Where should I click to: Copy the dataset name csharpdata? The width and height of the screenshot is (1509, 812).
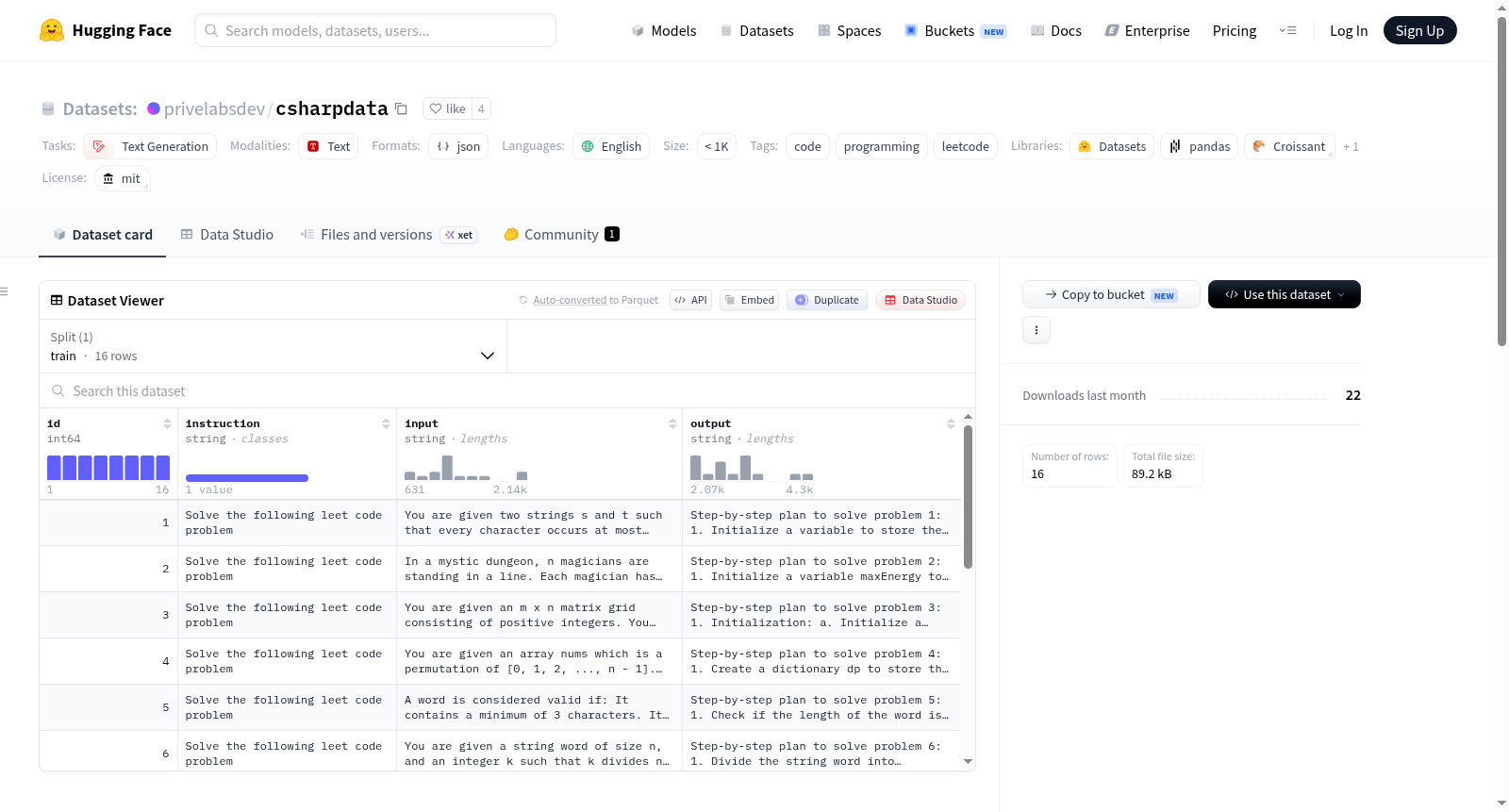point(401,108)
